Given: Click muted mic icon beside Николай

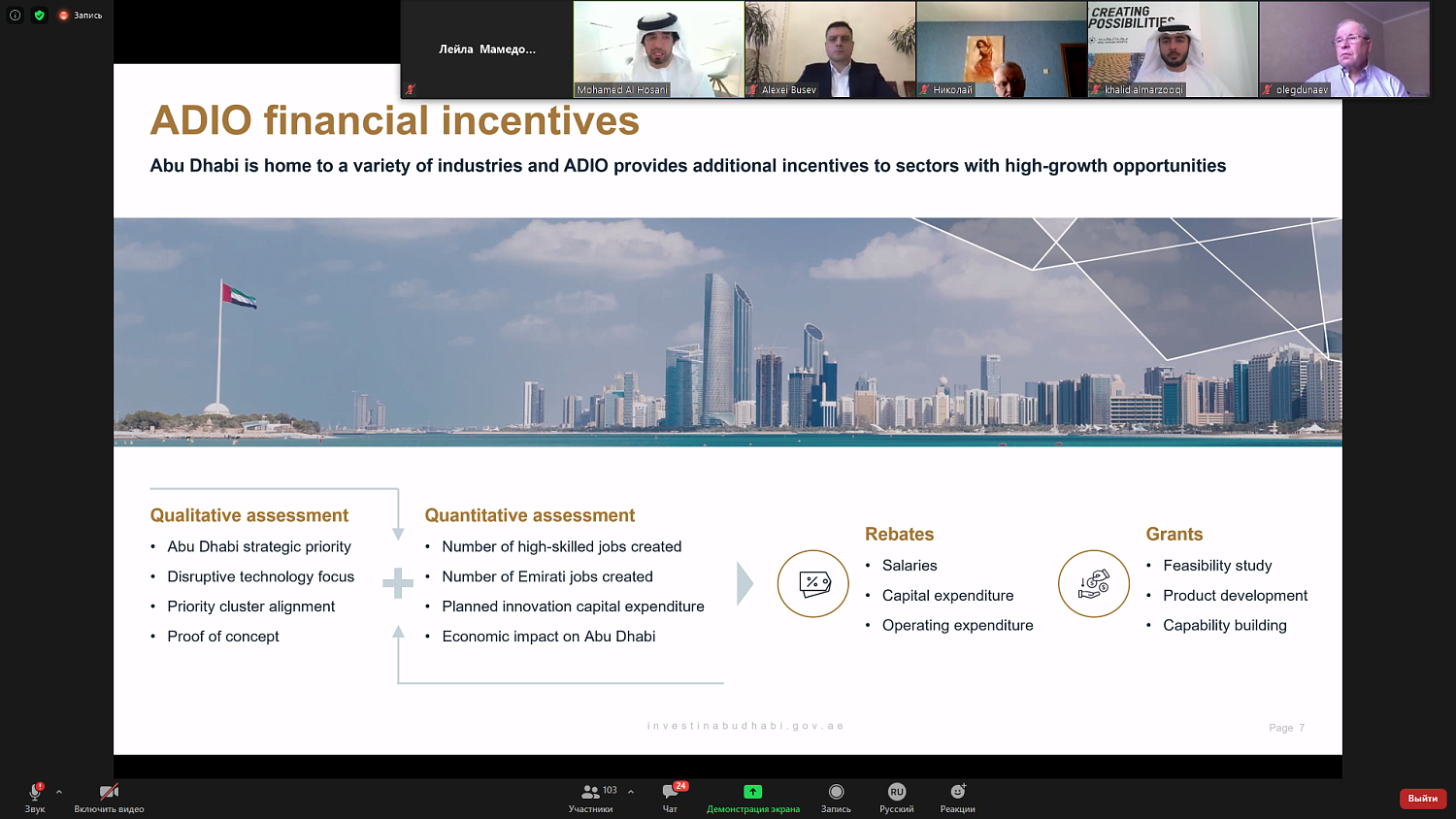Looking at the screenshot, I should point(924,89).
